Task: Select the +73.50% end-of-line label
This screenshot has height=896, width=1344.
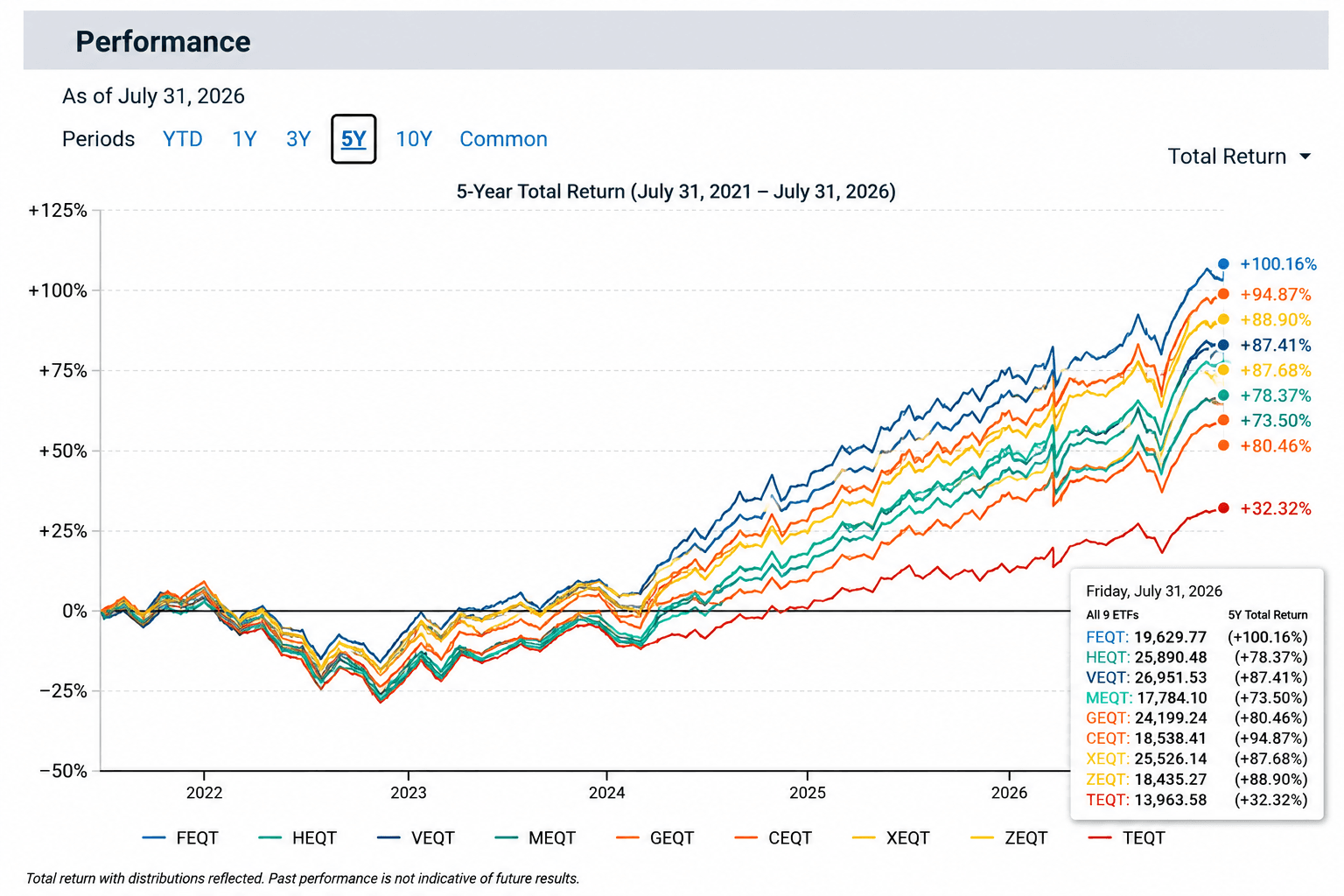Action: pyautogui.click(x=1276, y=421)
